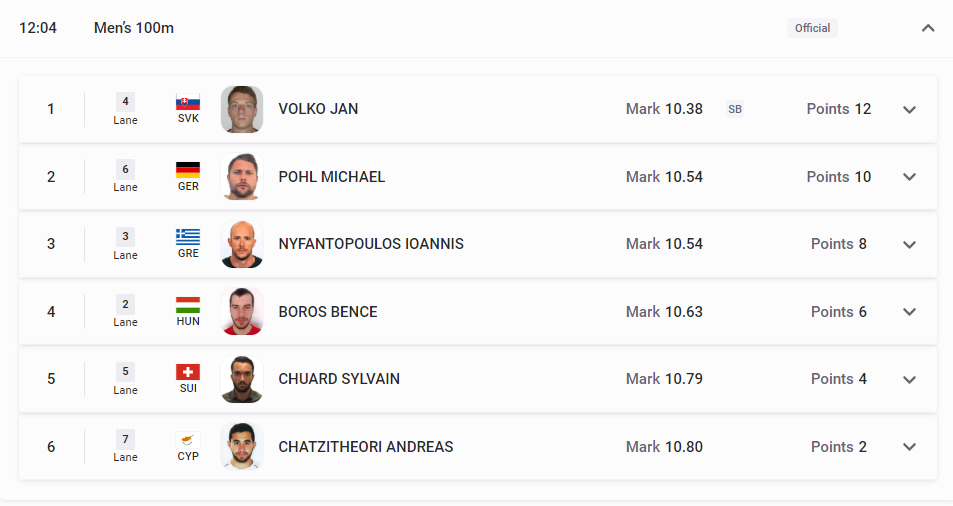
Task: Click the Germany flag icon
Action: (188, 170)
